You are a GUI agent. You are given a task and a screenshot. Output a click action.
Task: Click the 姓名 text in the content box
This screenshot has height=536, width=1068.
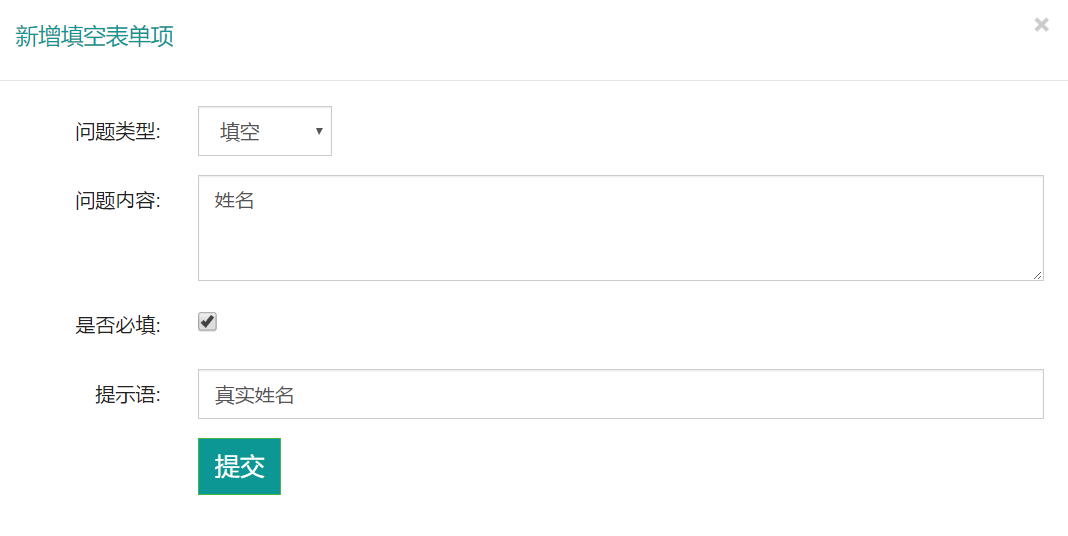pyautogui.click(x=235, y=201)
